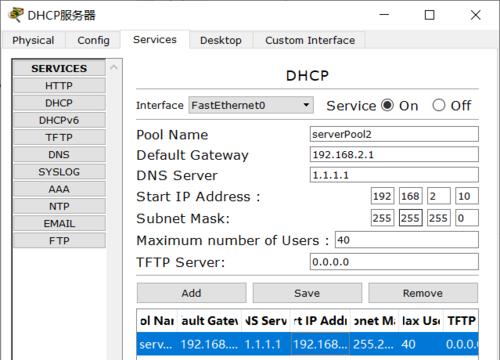
Task: Minimize the DHCP server window
Action: (384, 15)
